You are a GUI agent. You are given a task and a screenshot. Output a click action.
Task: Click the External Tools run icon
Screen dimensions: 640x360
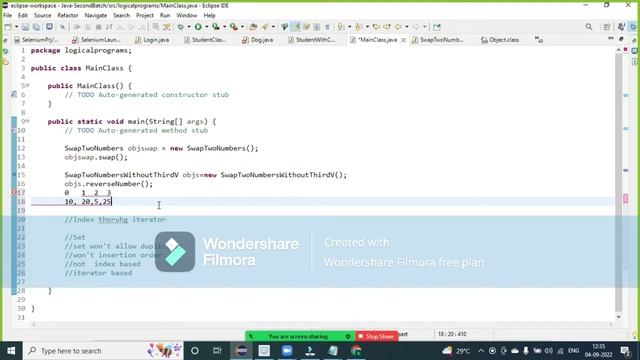coord(234,27)
